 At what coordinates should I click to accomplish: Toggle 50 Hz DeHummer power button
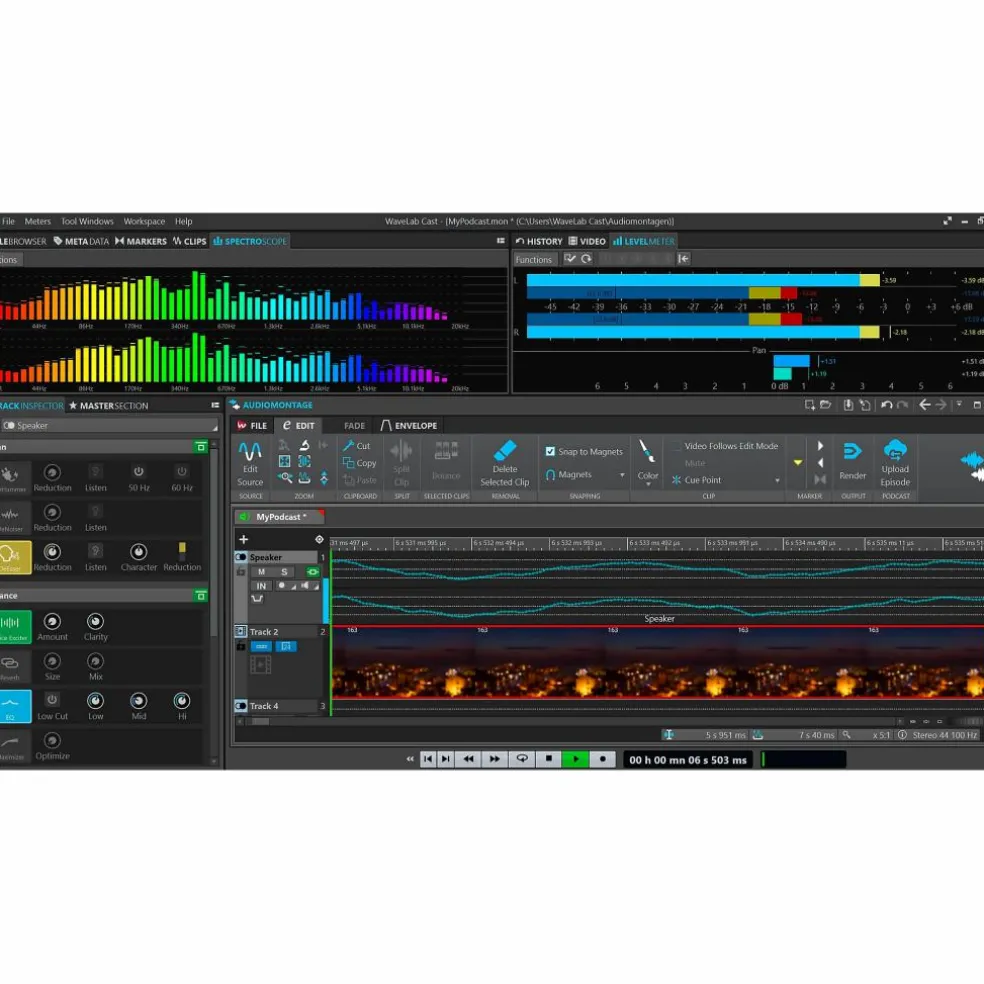click(139, 472)
